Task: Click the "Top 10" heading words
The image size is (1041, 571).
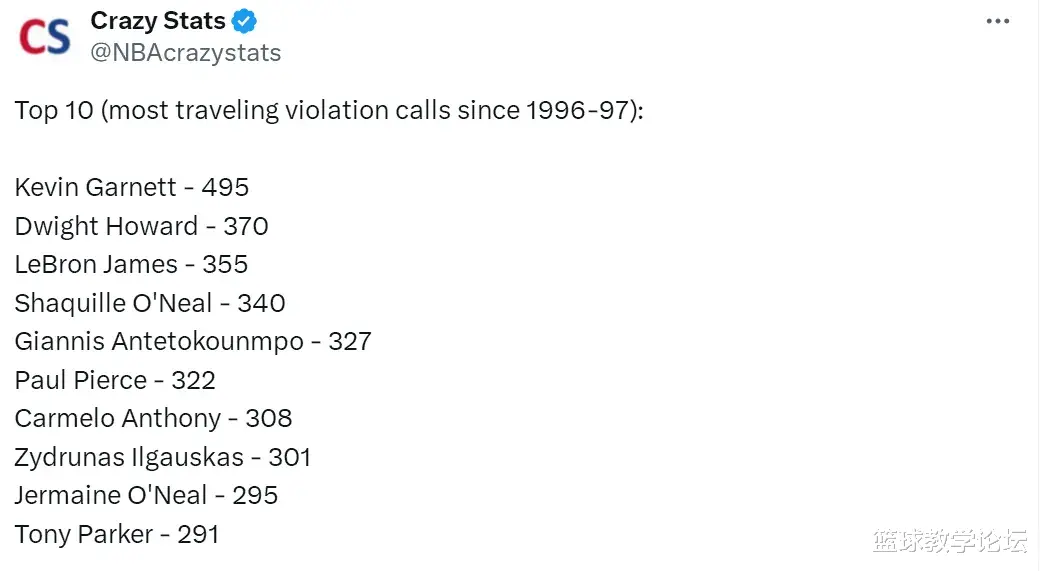Action: (x=53, y=110)
